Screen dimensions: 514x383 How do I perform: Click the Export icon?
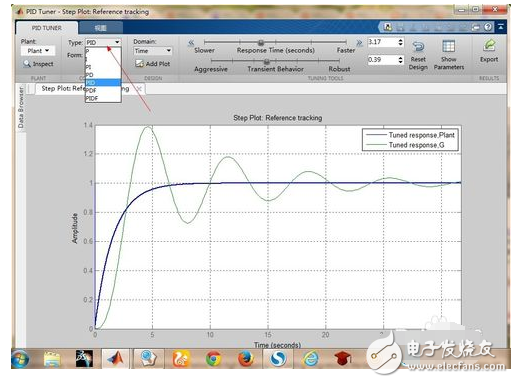click(x=489, y=46)
